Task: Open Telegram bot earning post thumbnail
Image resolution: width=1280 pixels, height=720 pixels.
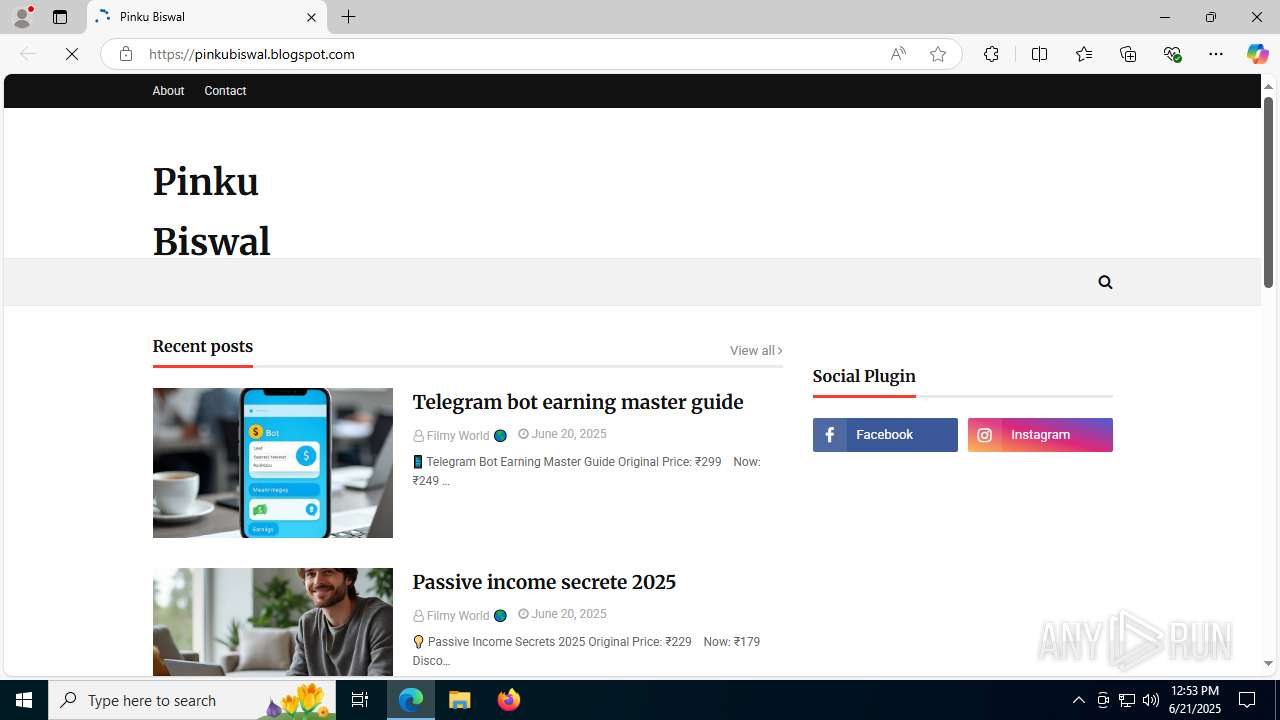Action: tap(272, 463)
